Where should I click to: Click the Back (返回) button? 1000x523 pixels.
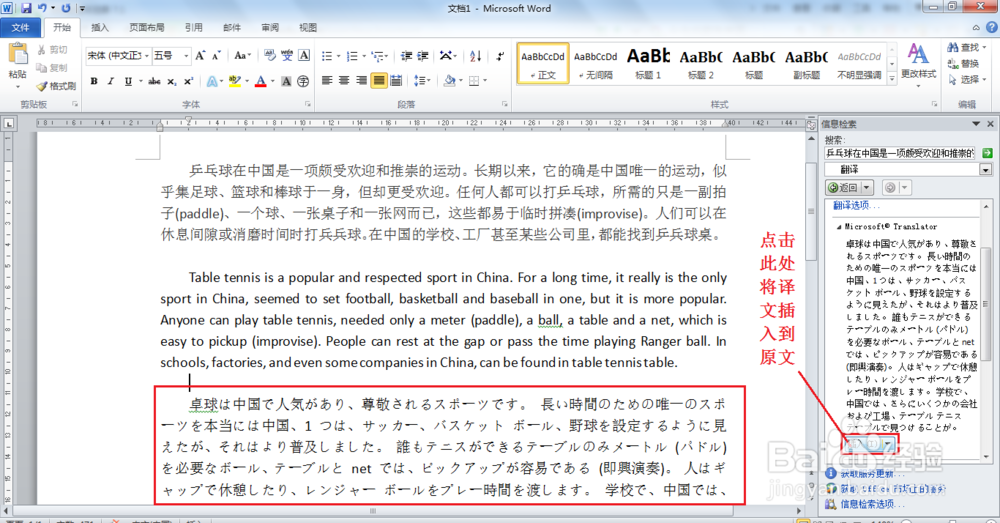[x=843, y=188]
